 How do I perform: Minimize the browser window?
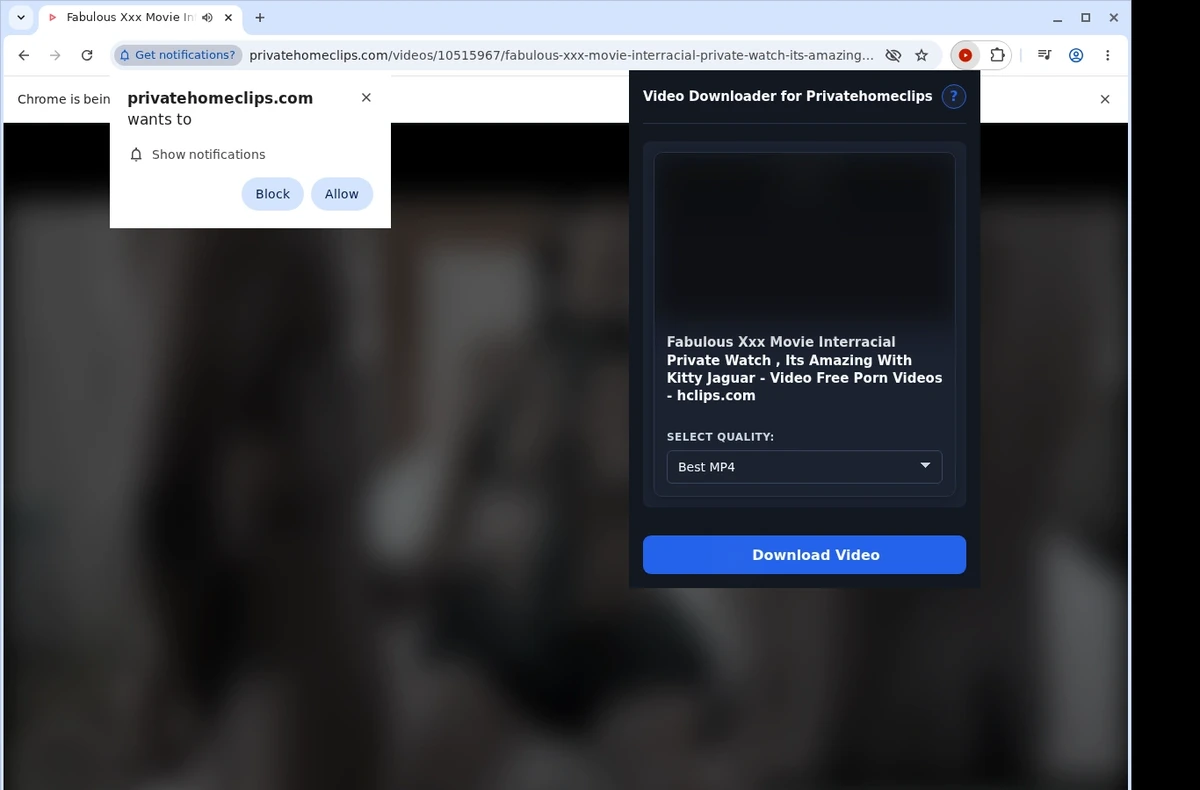[x=1058, y=17]
